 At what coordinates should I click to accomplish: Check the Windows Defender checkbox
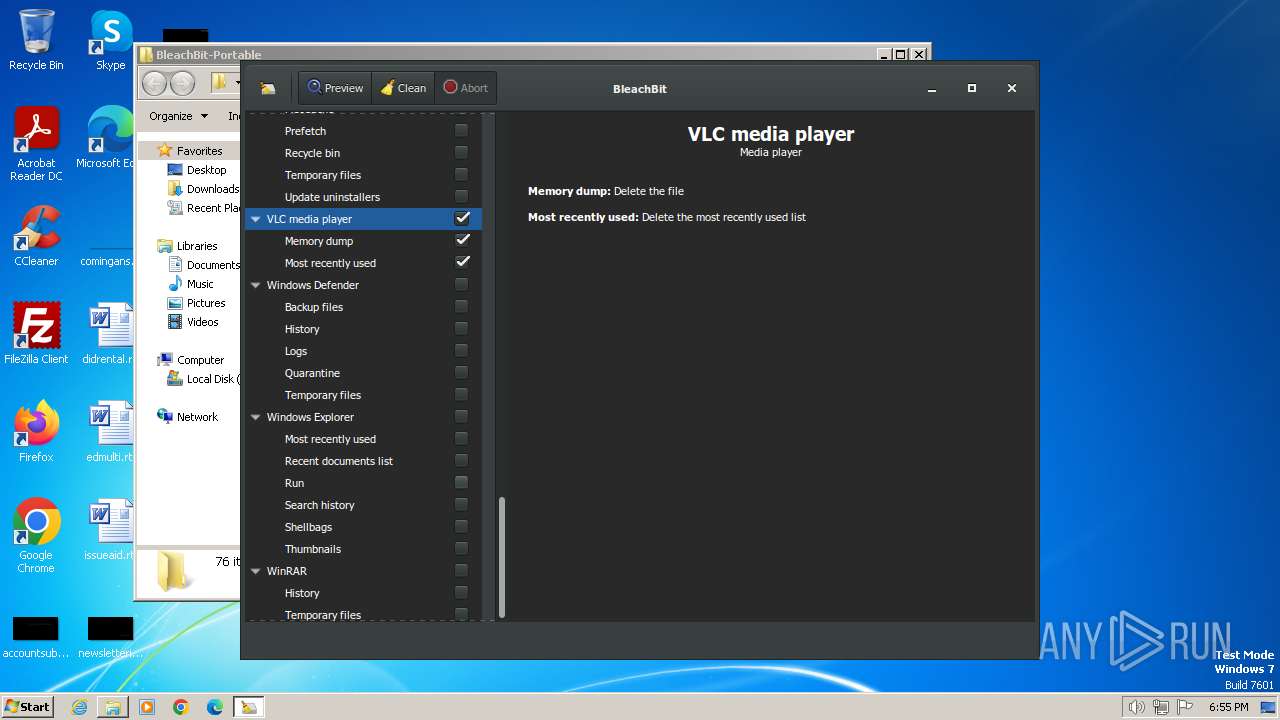pyautogui.click(x=461, y=284)
